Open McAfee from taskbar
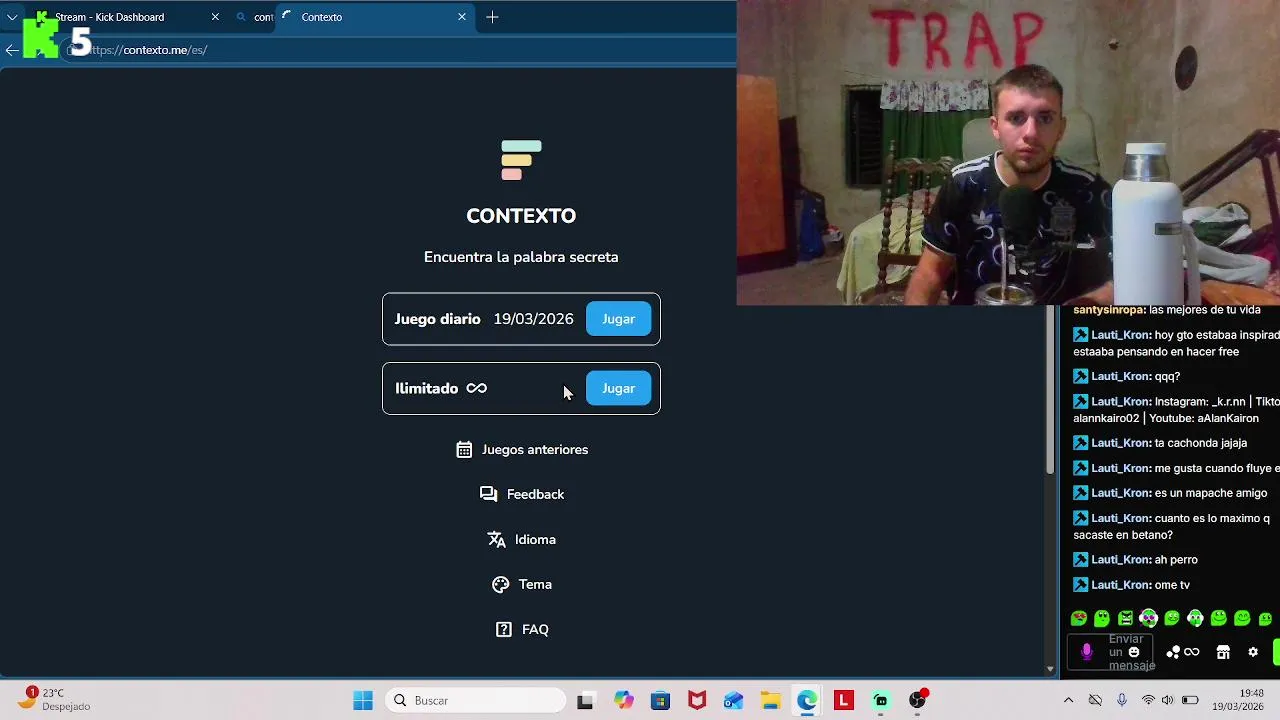 pyautogui.click(x=697, y=701)
